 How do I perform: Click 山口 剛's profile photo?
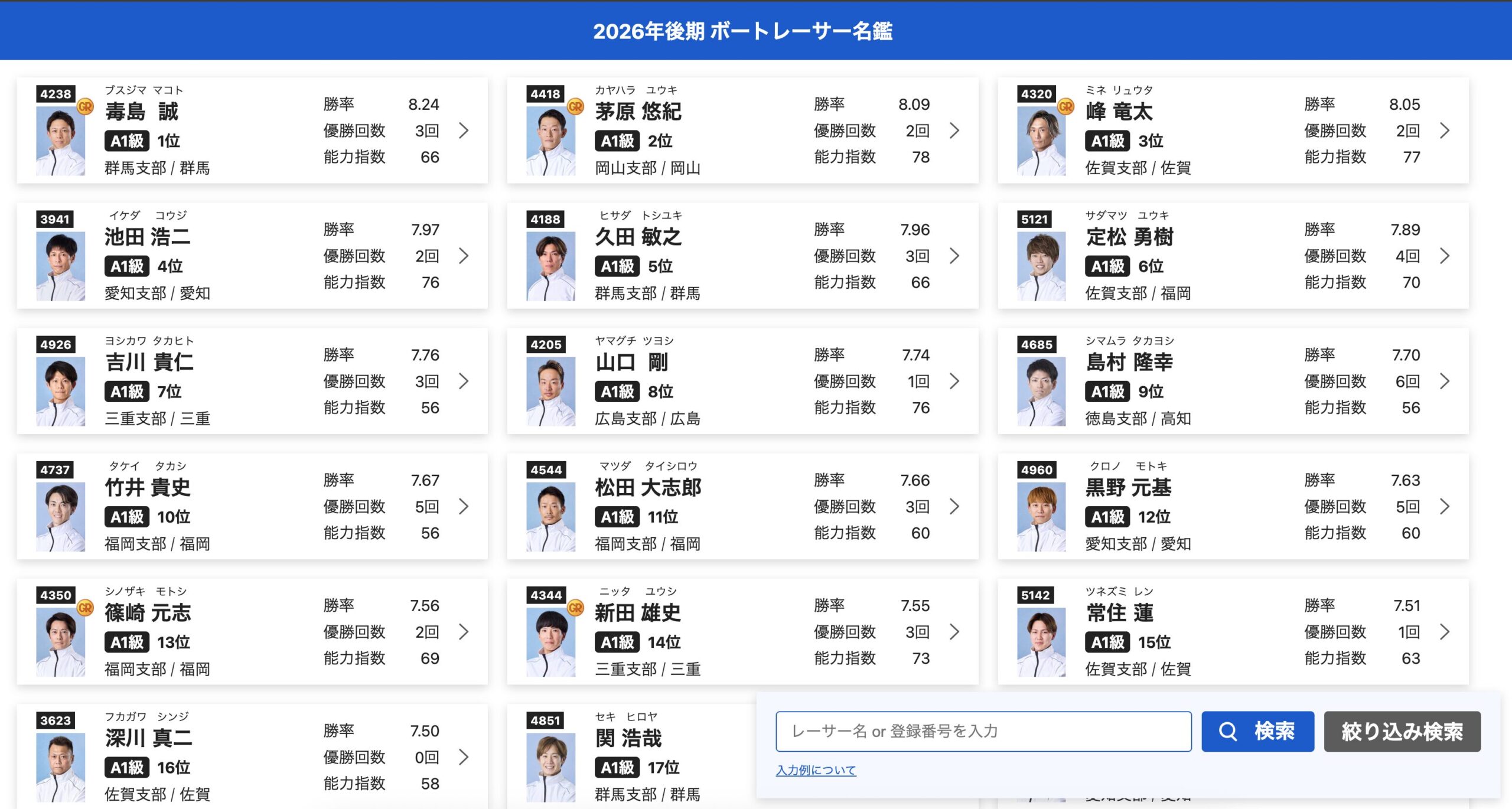click(x=550, y=391)
